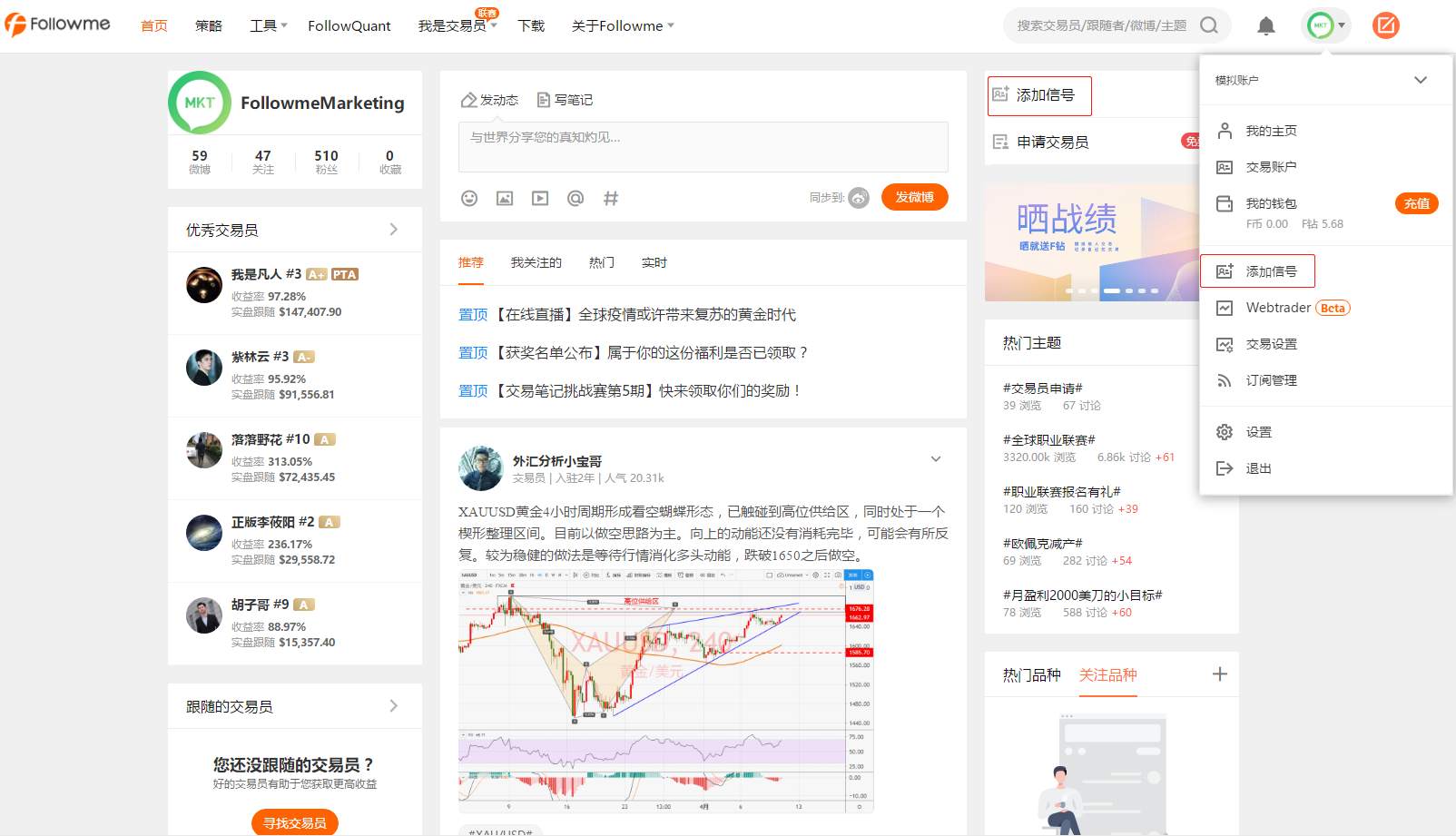Expand the 优秀交易员 list arrow
The height and width of the screenshot is (836, 1456).
393,230
